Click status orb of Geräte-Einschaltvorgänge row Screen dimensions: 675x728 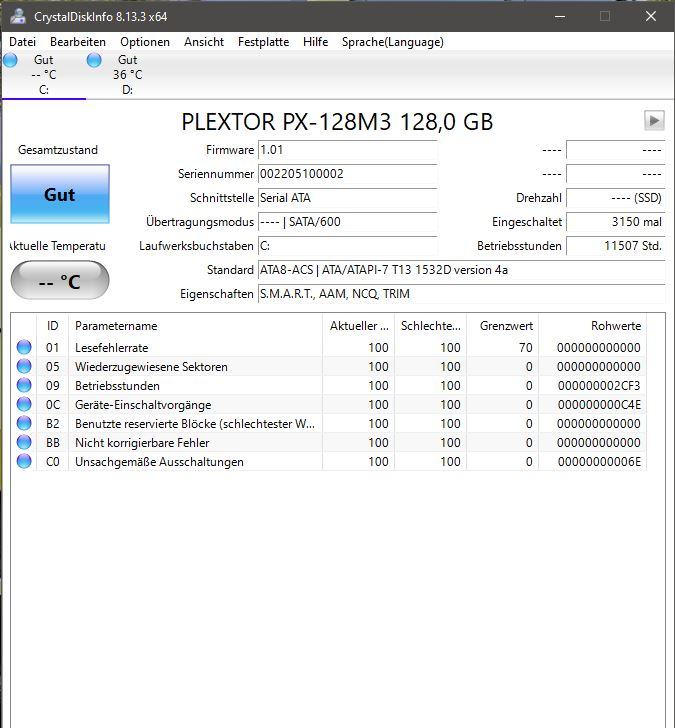(24, 404)
